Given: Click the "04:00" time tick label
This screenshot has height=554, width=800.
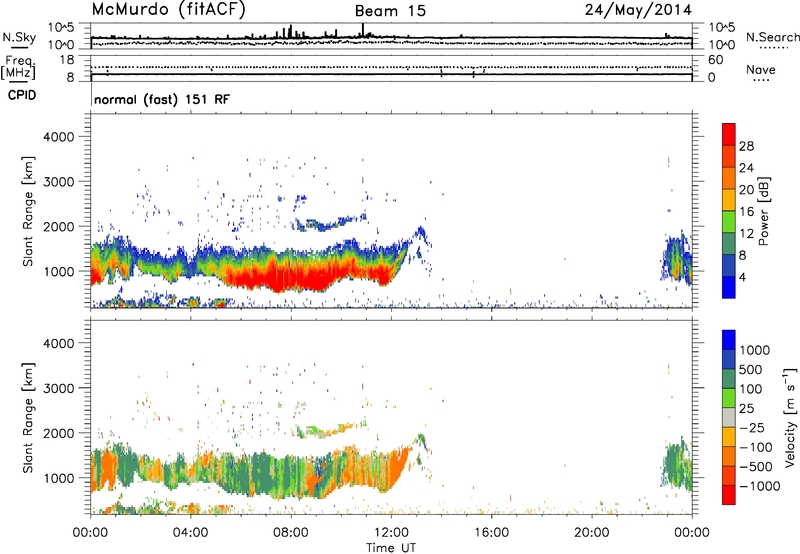Looking at the screenshot, I should point(190,533).
